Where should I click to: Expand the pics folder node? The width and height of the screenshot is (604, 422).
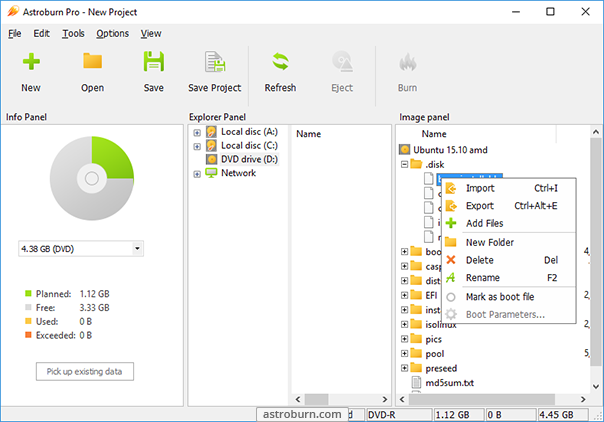(x=404, y=339)
